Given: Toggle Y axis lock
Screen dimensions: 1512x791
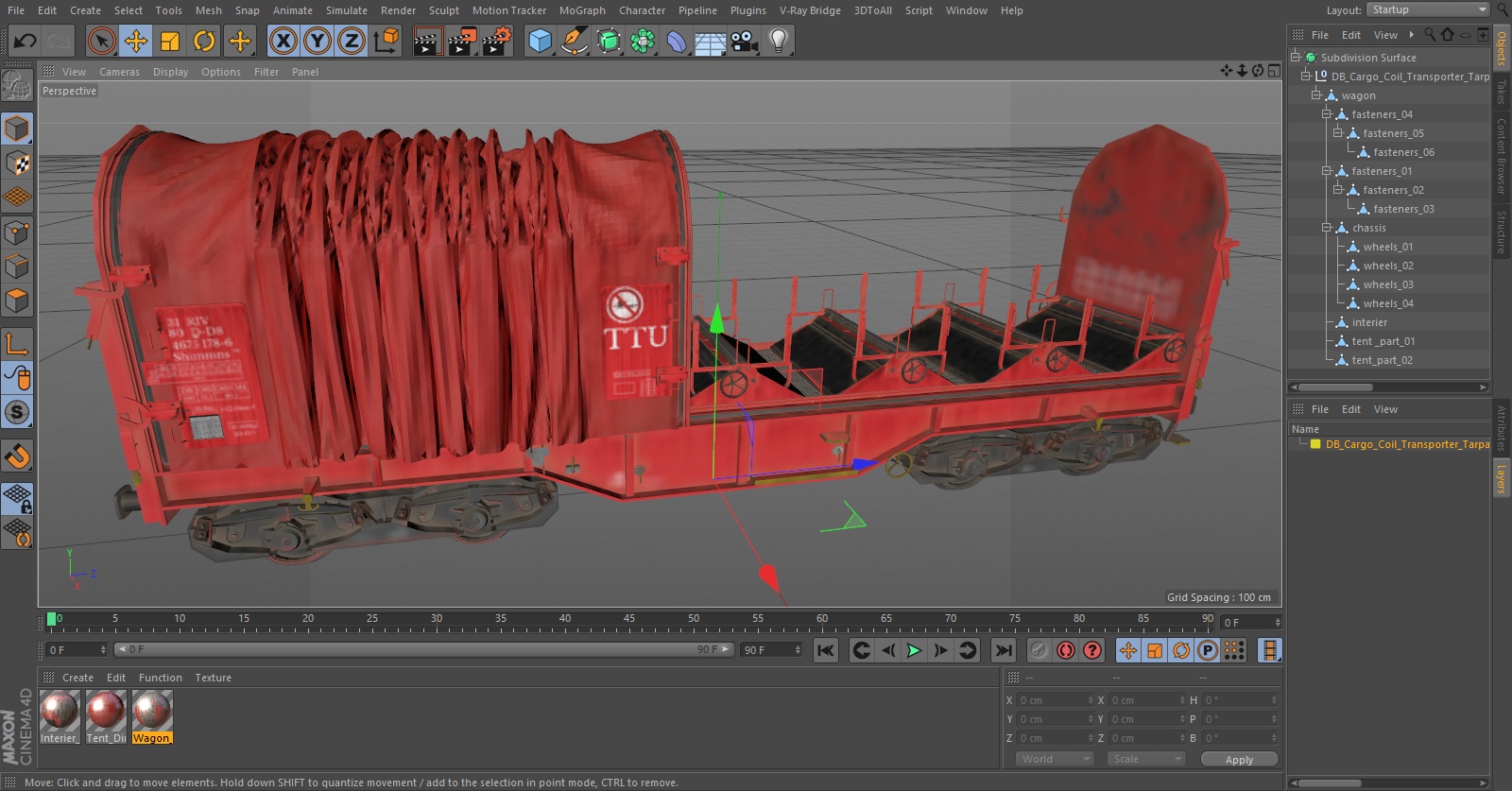Looking at the screenshot, I should [x=318, y=41].
